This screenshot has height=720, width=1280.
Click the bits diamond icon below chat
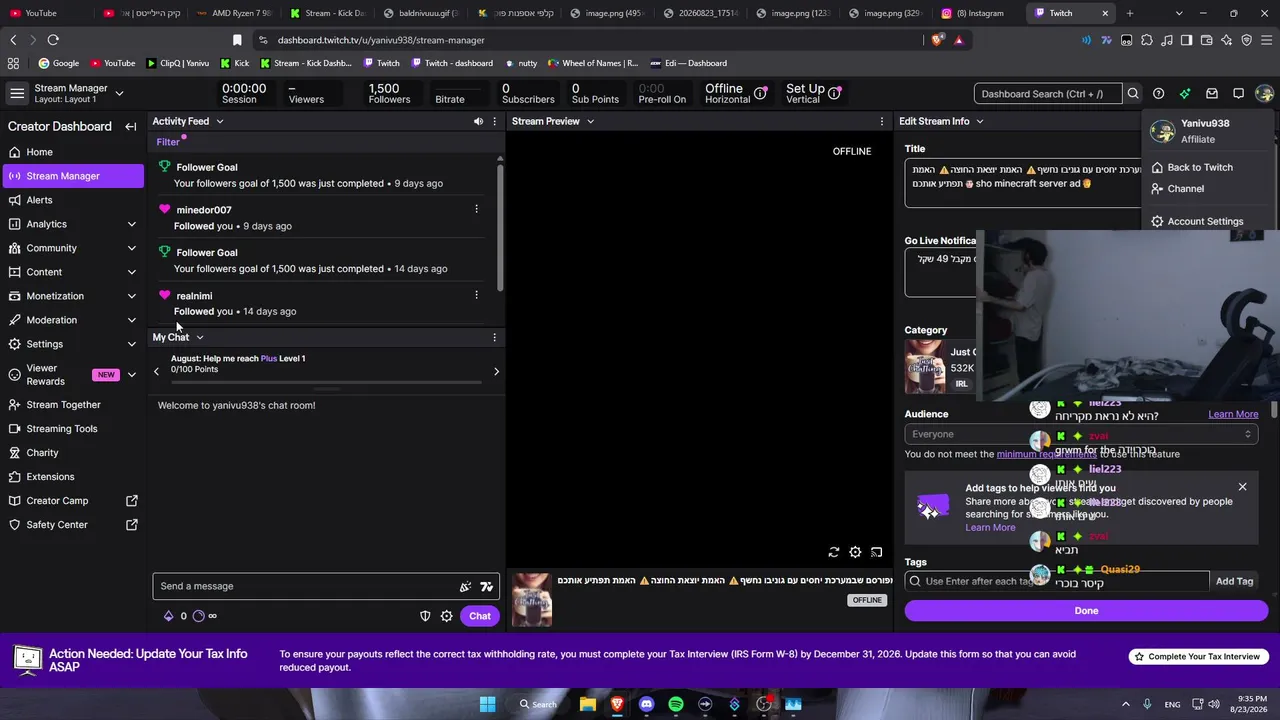point(168,616)
